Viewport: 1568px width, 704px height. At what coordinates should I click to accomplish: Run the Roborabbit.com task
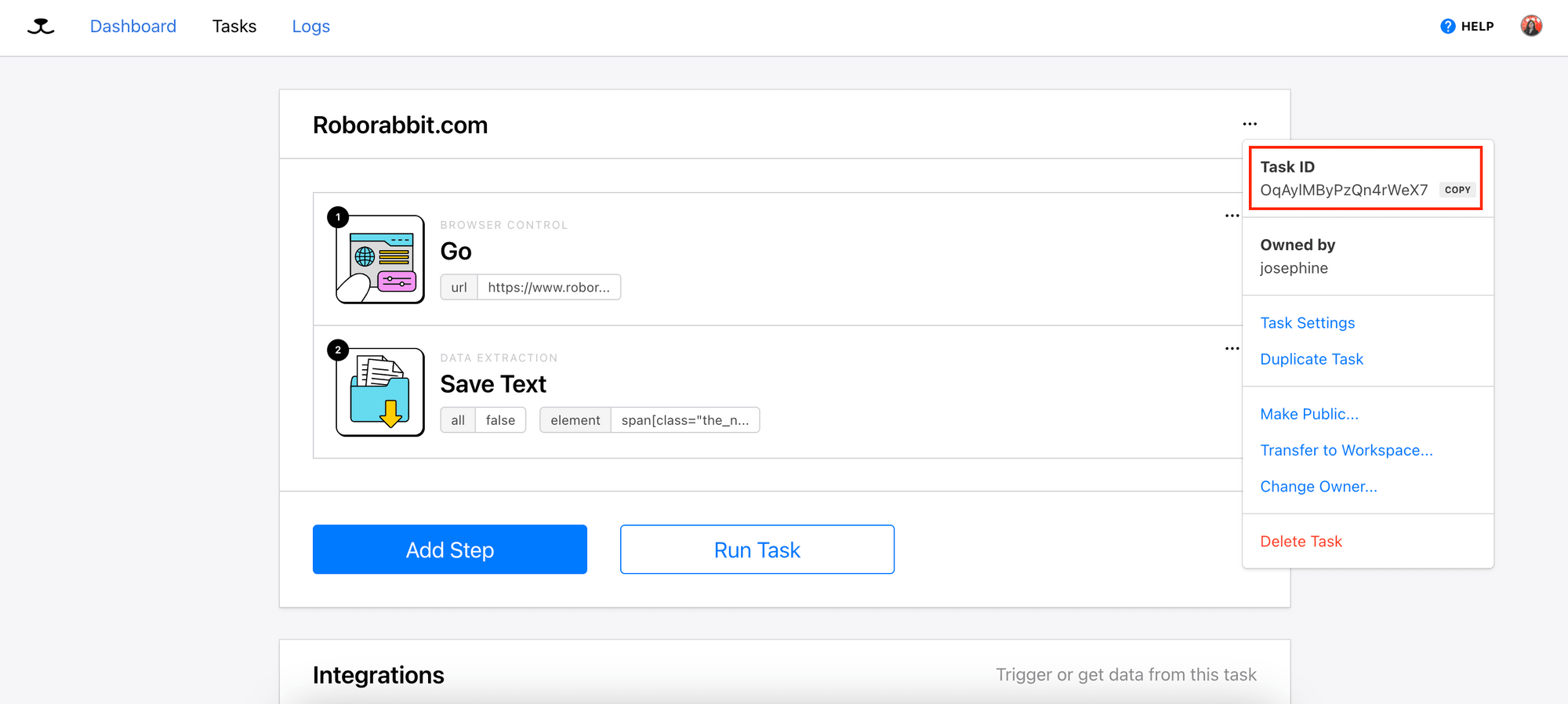tap(756, 549)
